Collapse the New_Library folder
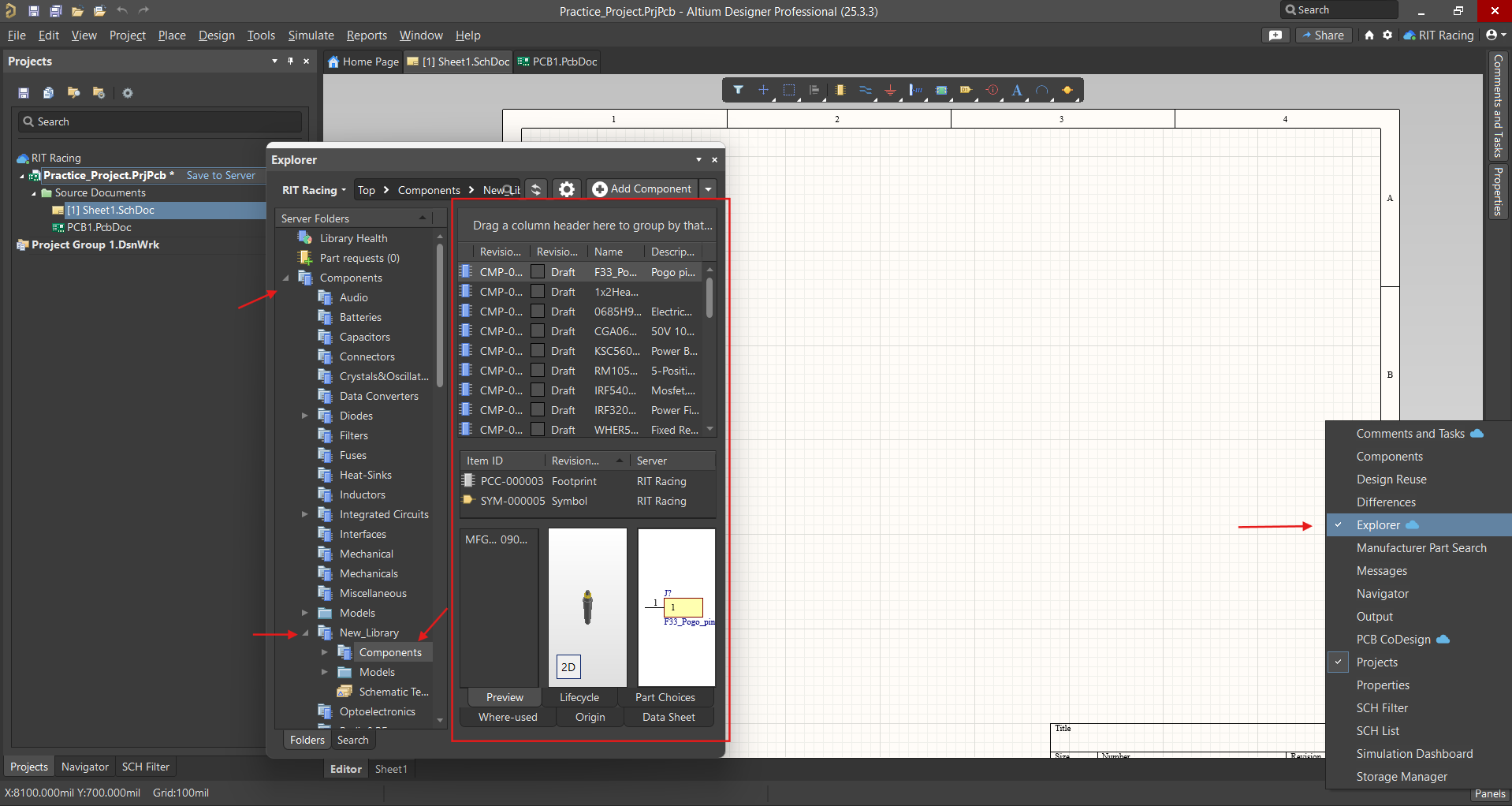 pos(305,632)
